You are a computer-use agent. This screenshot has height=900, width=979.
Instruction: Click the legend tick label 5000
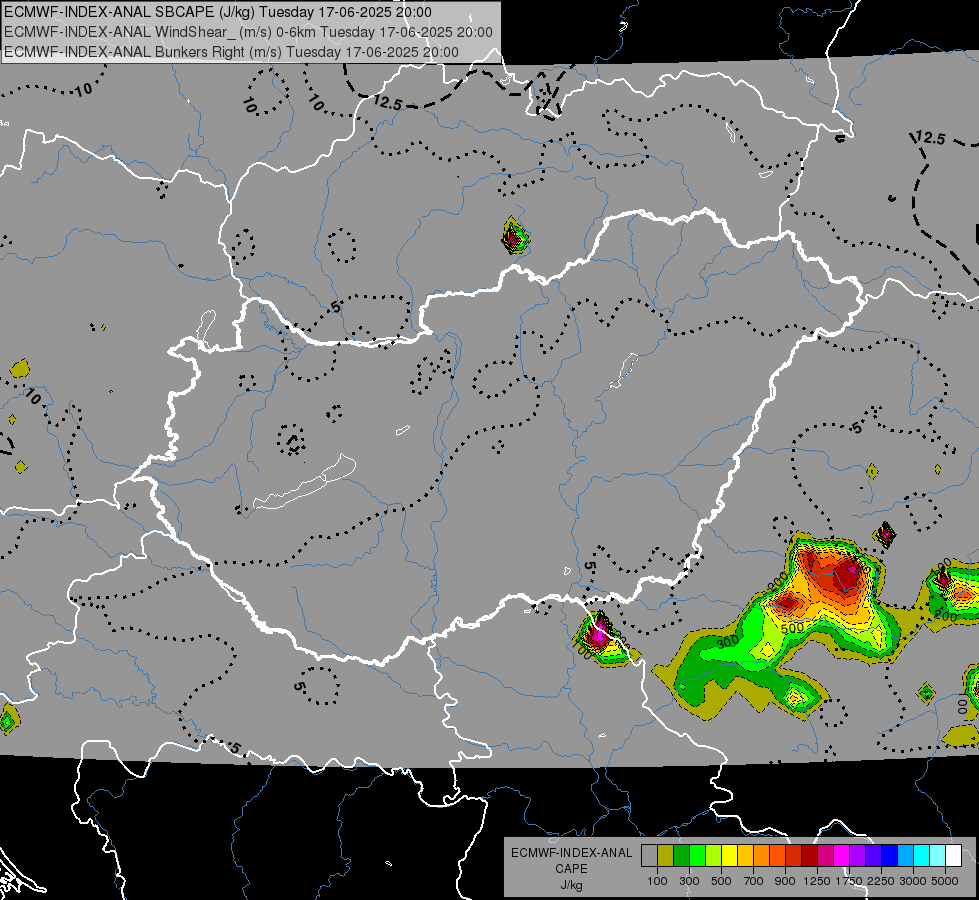[945, 881]
